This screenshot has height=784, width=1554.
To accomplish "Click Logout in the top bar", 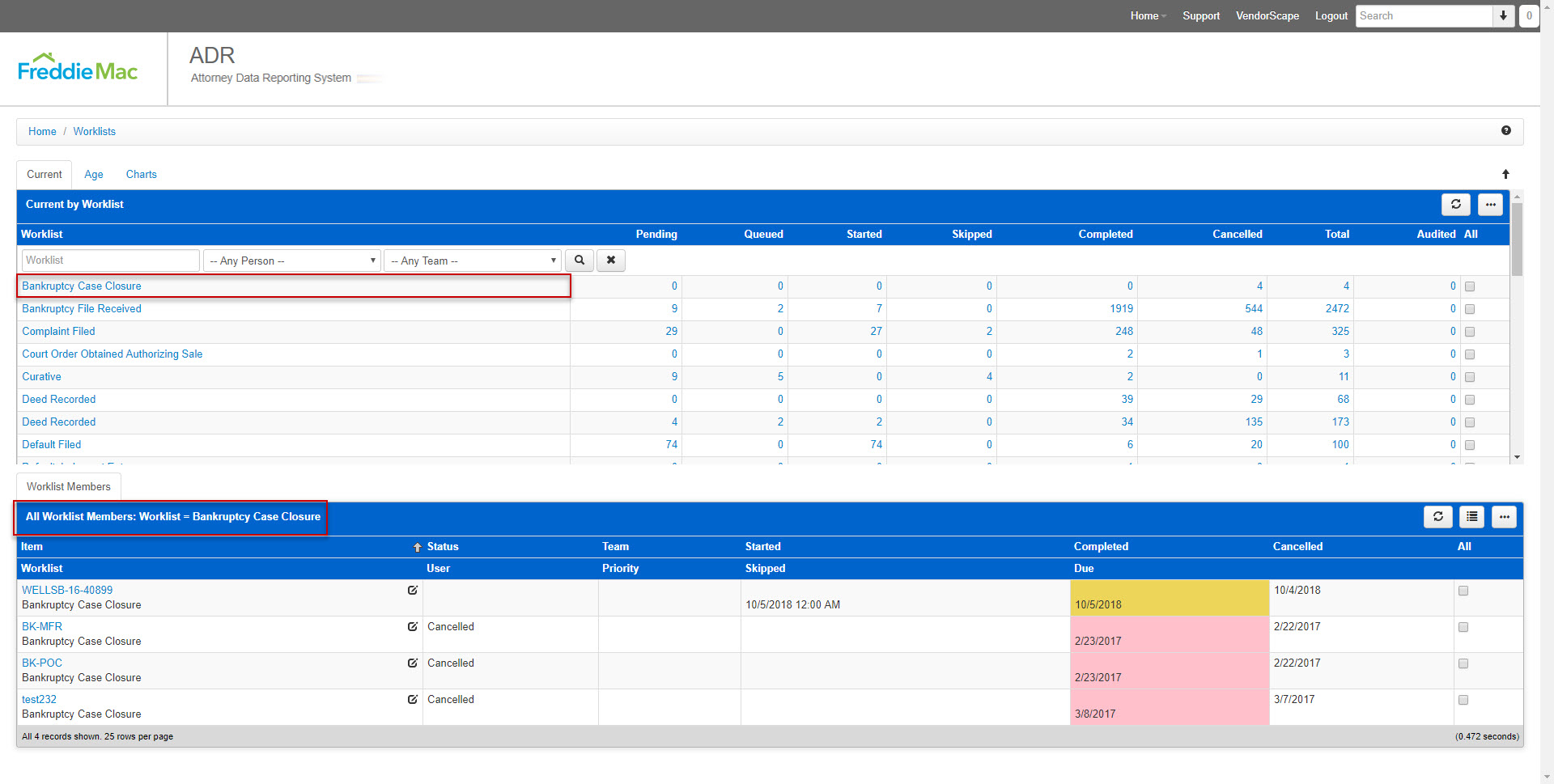I will click(1331, 16).
